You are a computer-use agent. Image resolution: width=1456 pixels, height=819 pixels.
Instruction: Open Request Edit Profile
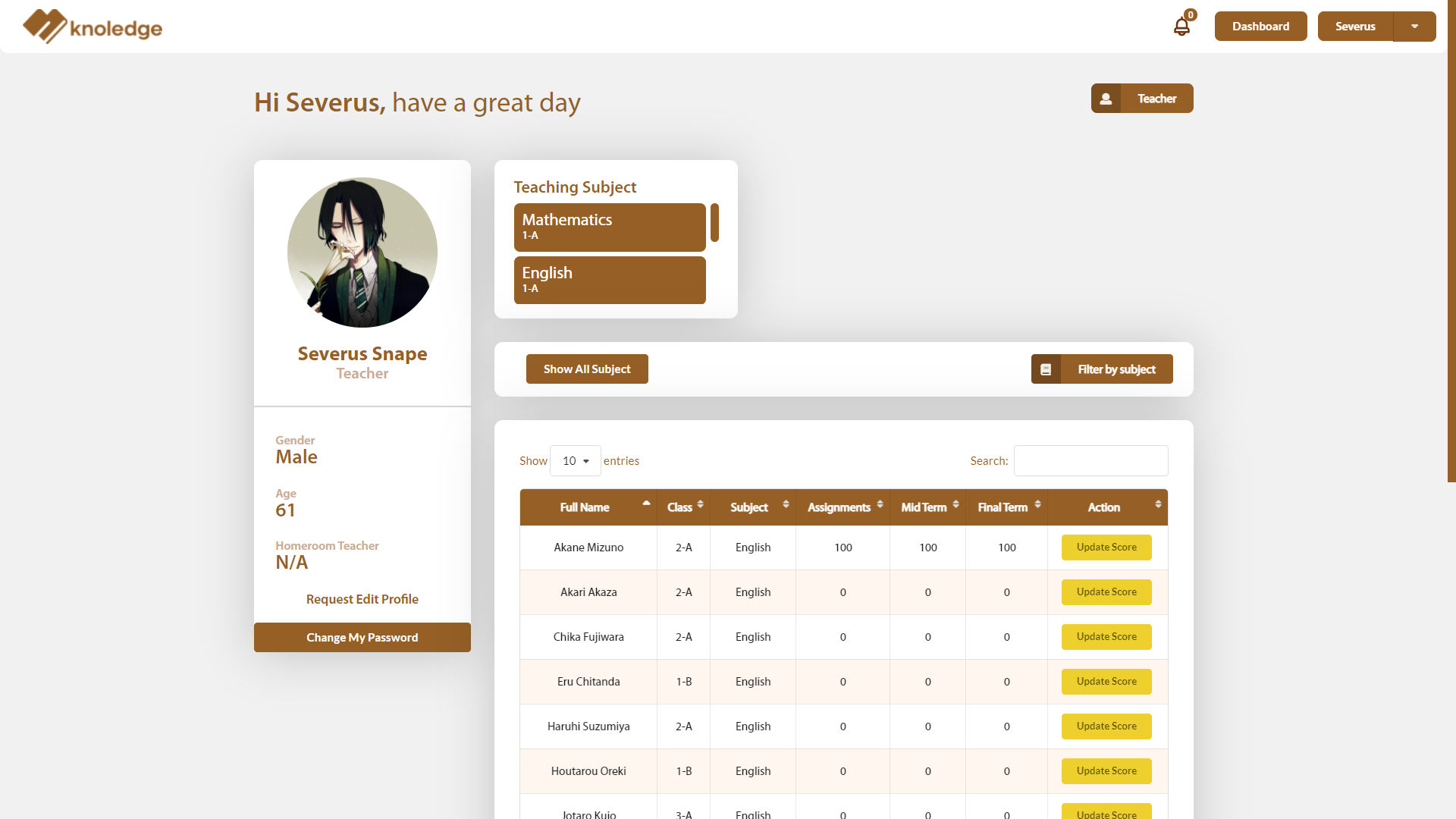[362, 599]
